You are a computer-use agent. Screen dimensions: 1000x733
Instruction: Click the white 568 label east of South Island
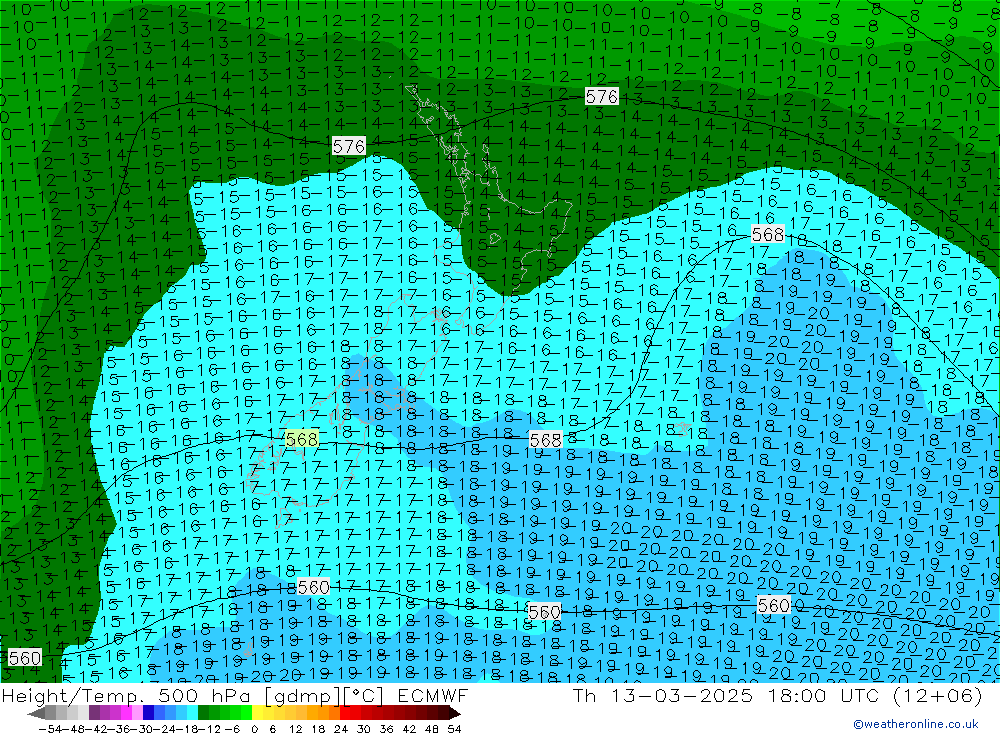(x=545, y=440)
